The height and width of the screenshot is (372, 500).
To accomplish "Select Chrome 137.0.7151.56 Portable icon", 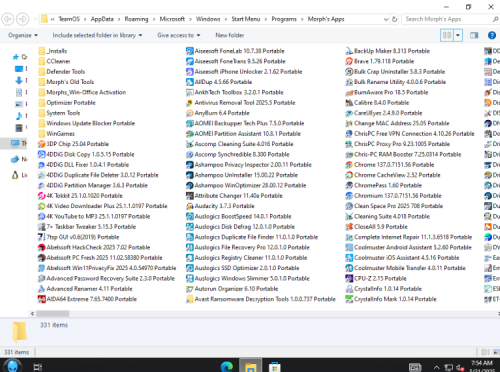I will coord(349,165).
